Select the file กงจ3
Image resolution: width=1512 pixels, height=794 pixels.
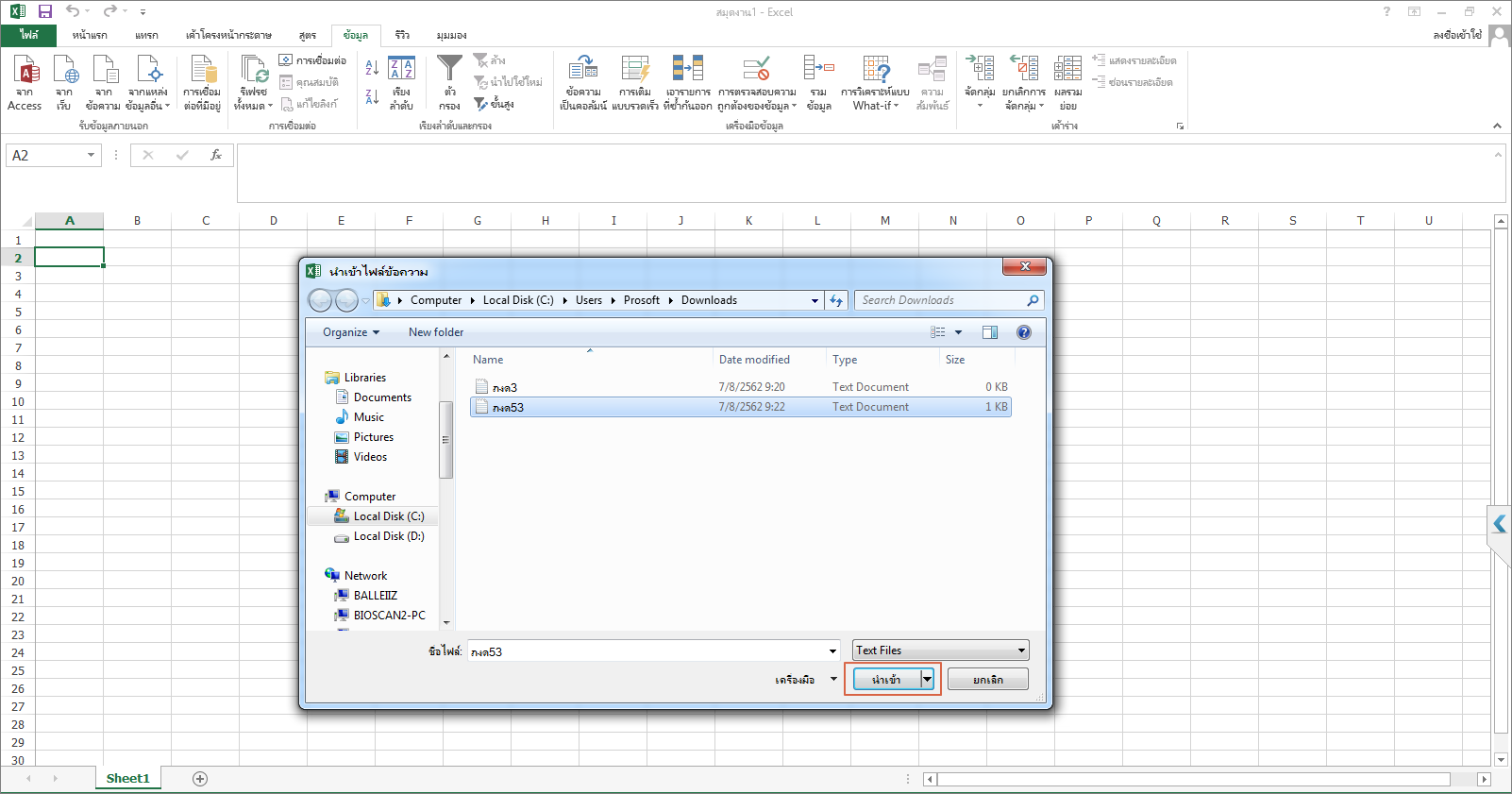tap(741, 387)
